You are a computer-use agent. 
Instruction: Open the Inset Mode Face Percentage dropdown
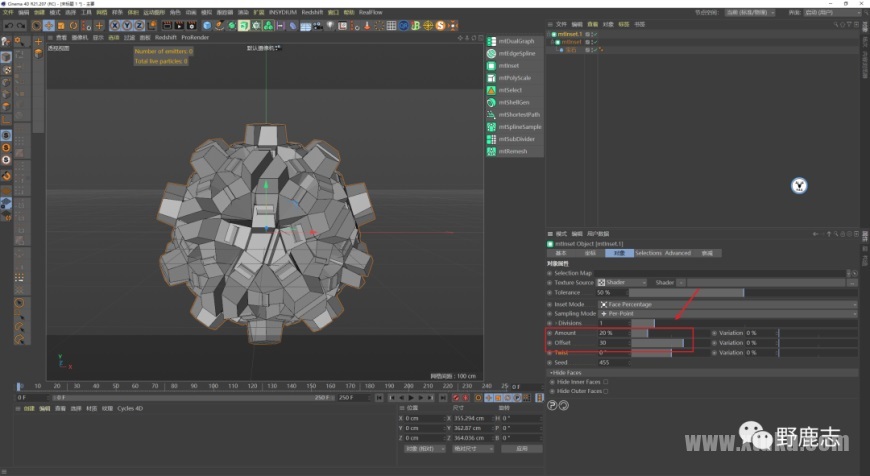[x=728, y=304]
